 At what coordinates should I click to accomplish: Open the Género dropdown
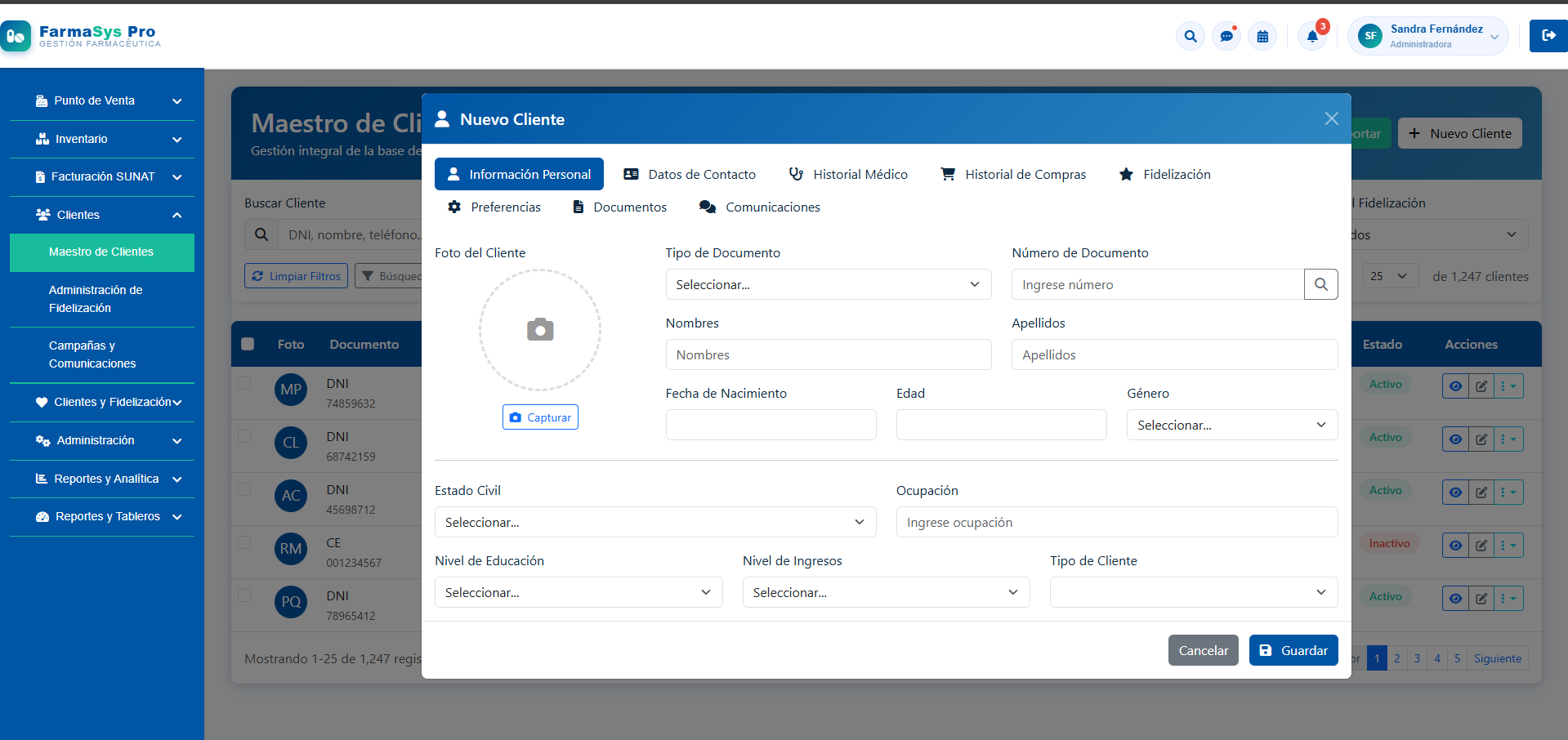pos(1232,425)
